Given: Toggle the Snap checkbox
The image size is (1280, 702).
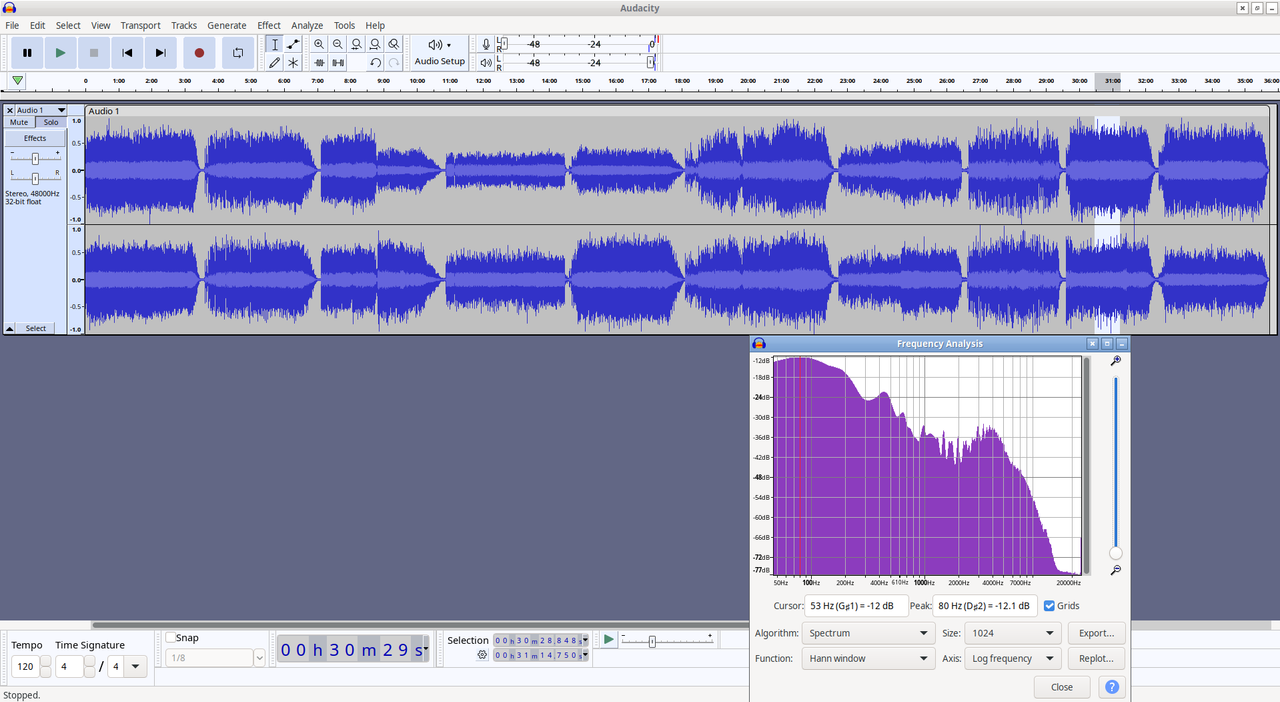Looking at the screenshot, I should (171, 638).
